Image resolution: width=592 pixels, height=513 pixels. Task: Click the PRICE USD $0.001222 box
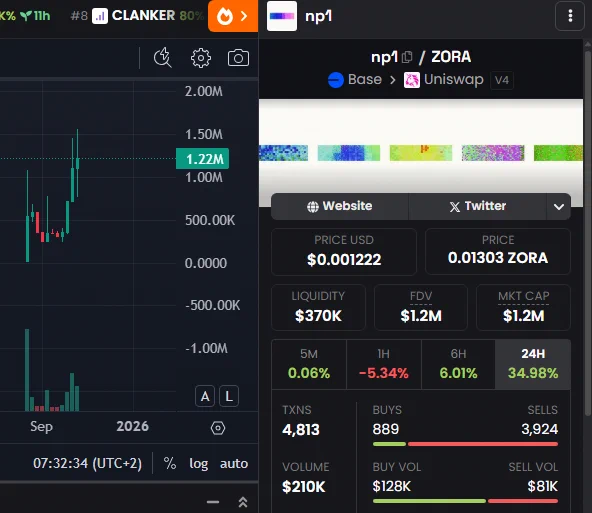point(344,251)
